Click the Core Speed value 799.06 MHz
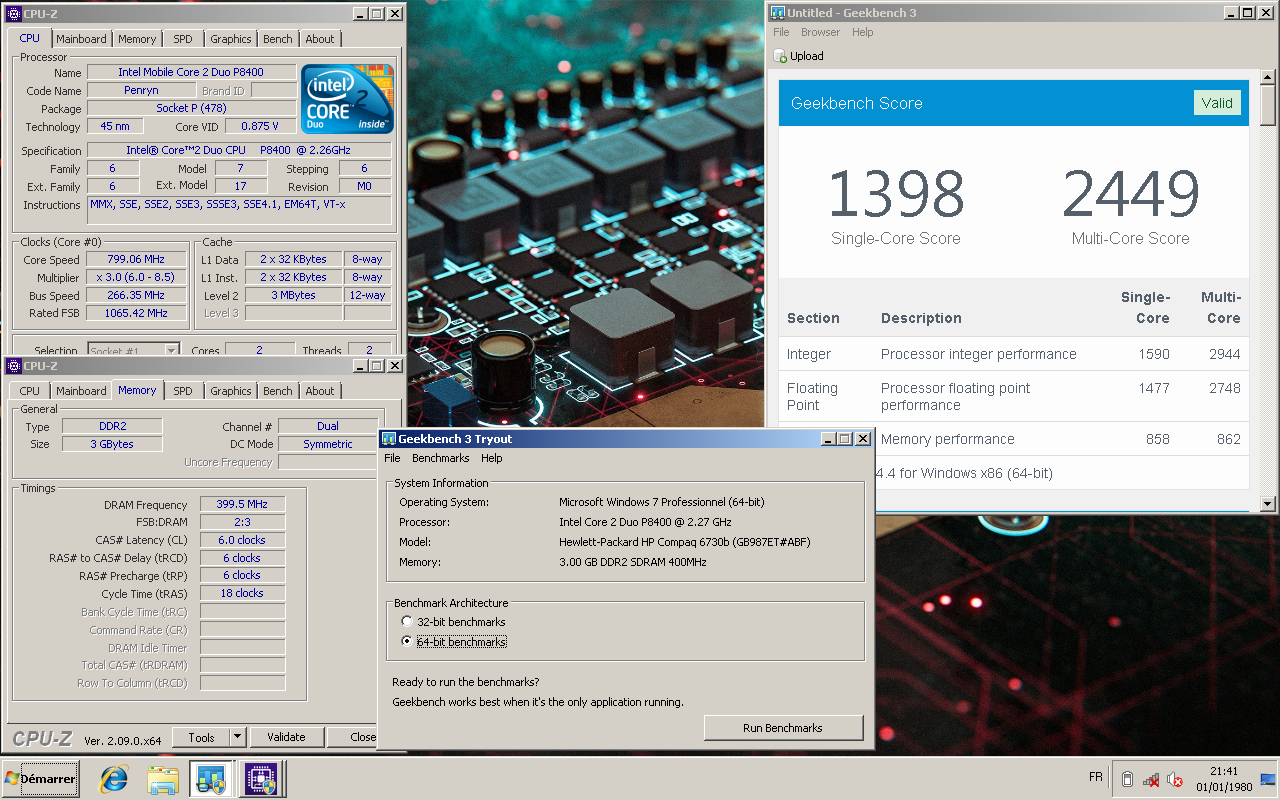 [x=135, y=259]
